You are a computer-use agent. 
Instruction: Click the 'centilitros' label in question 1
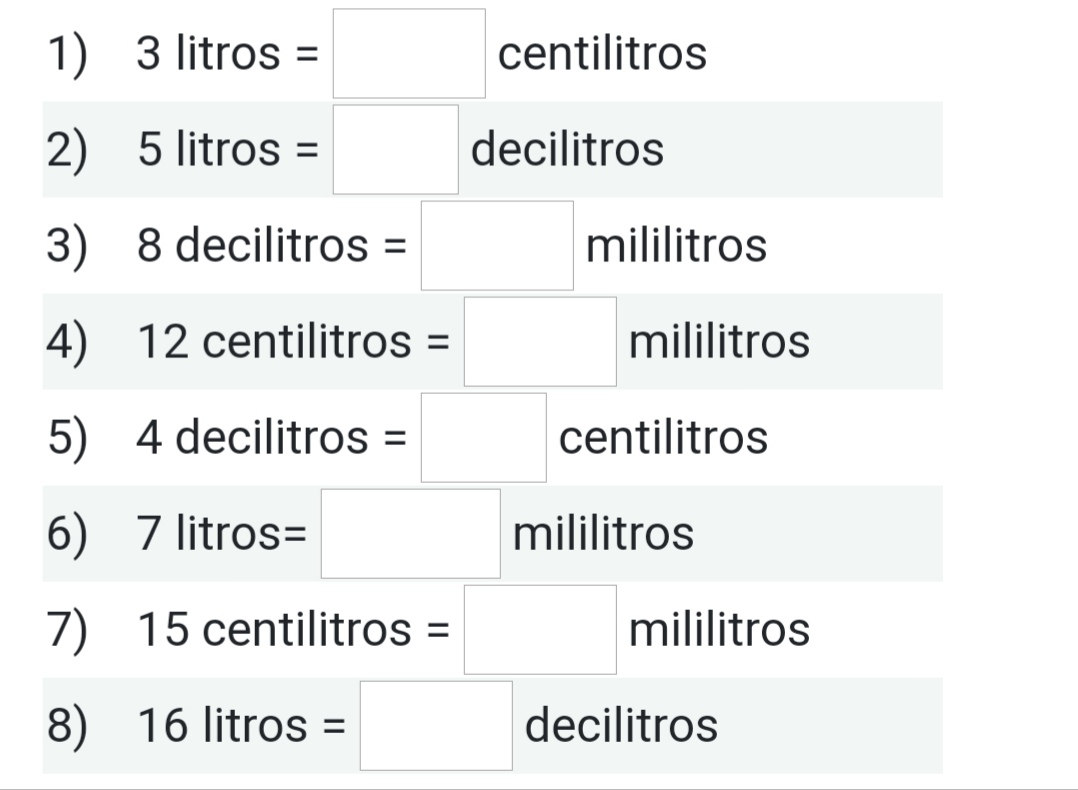tap(602, 54)
